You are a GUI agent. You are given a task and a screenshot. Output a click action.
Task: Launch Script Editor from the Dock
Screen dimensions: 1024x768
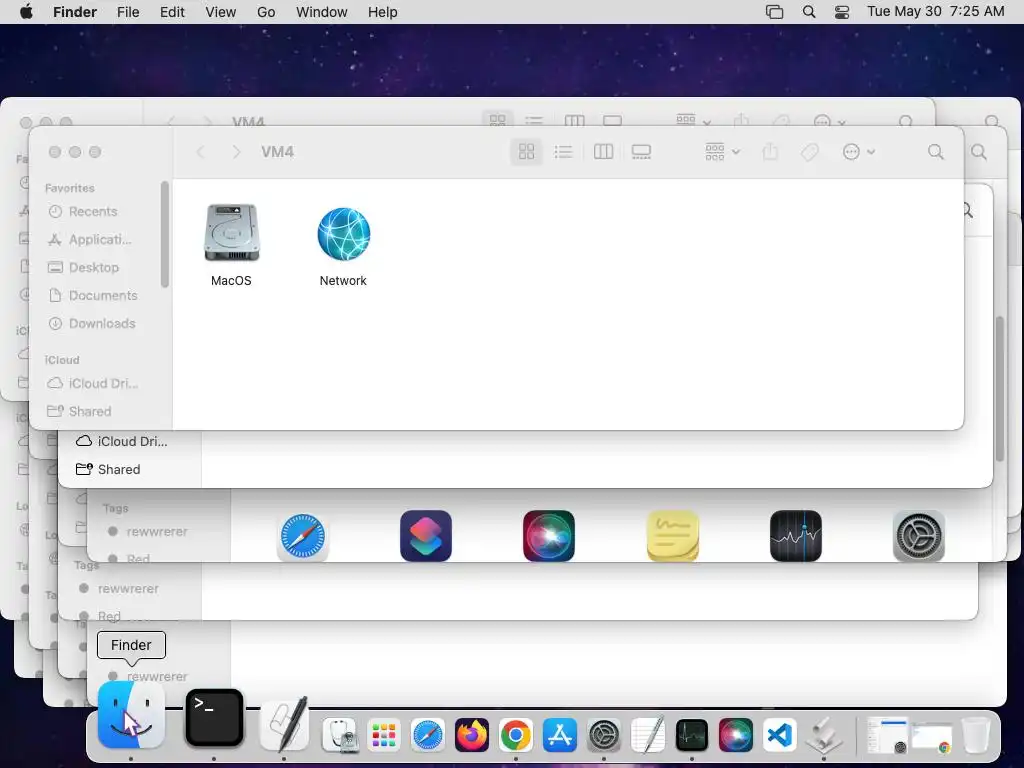(x=284, y=724)
